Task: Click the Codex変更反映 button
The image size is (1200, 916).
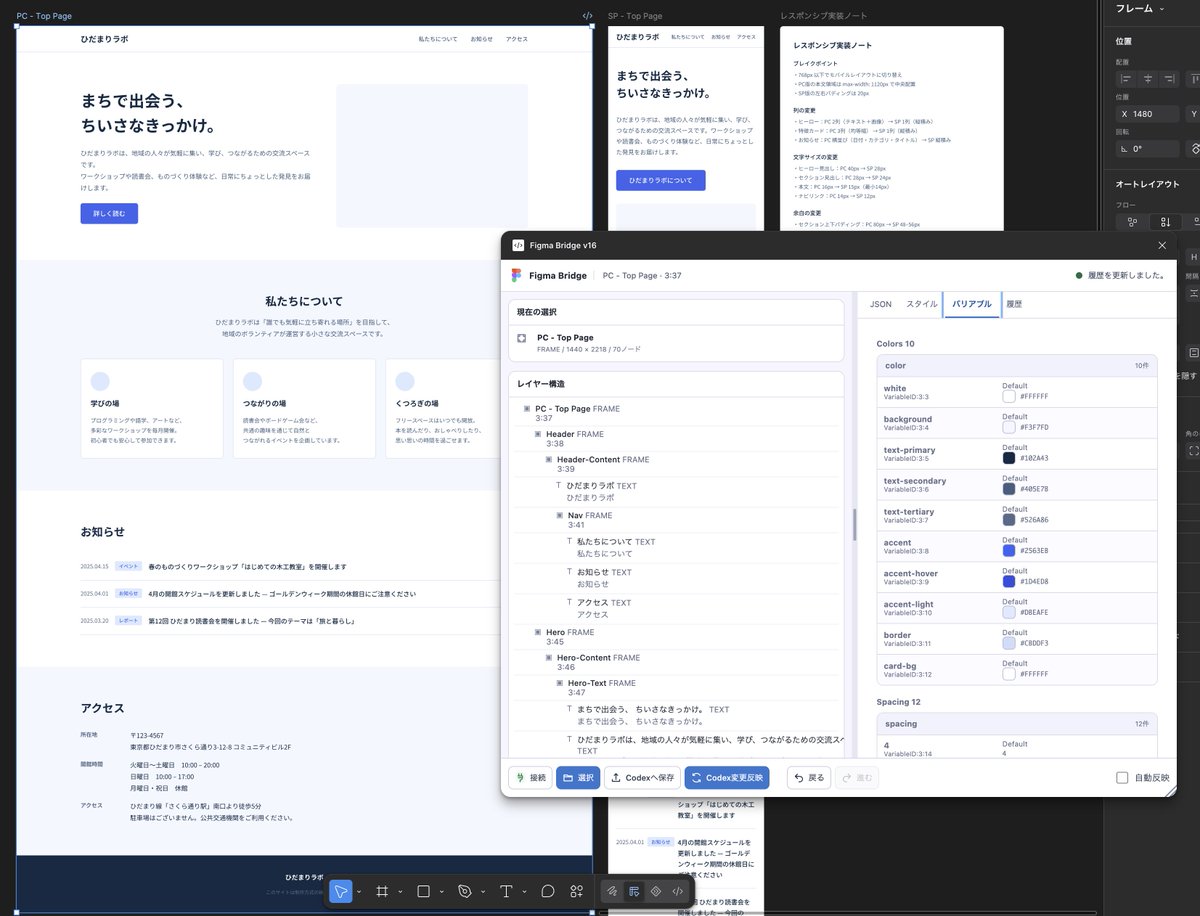Action: [x=727, y=778]
